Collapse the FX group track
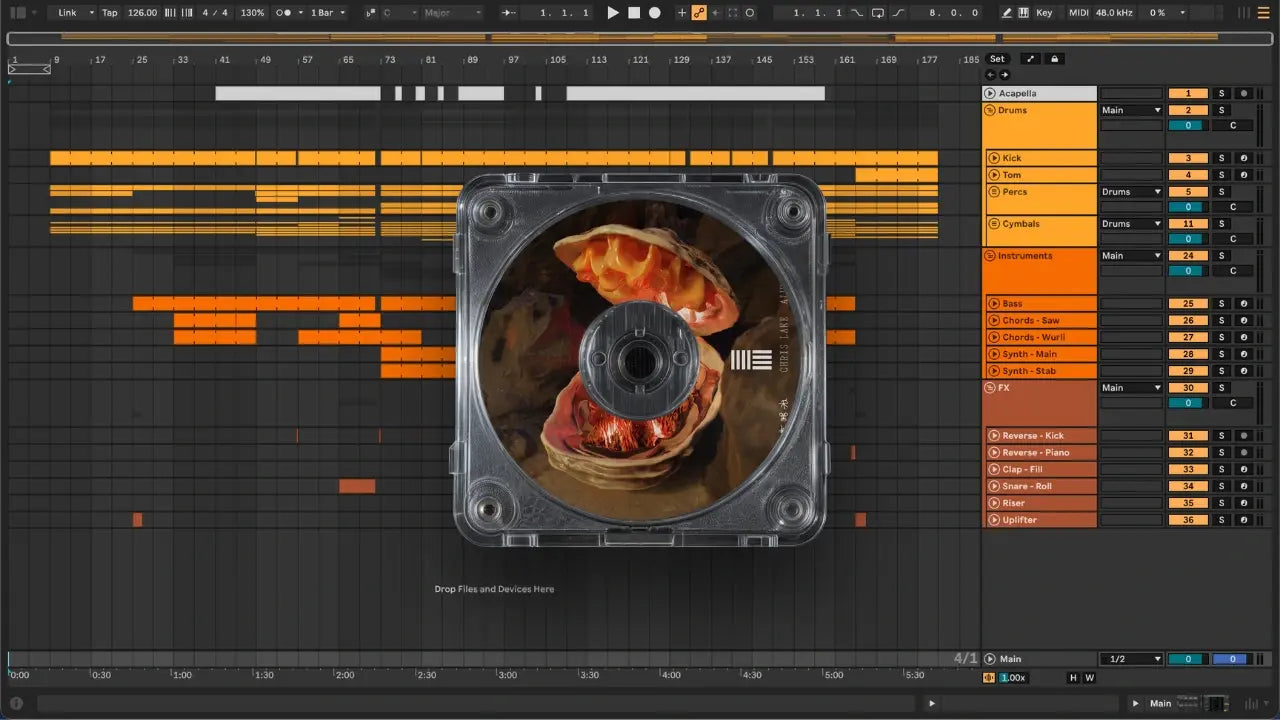The image size is (1280, 720). coord(990,388)
